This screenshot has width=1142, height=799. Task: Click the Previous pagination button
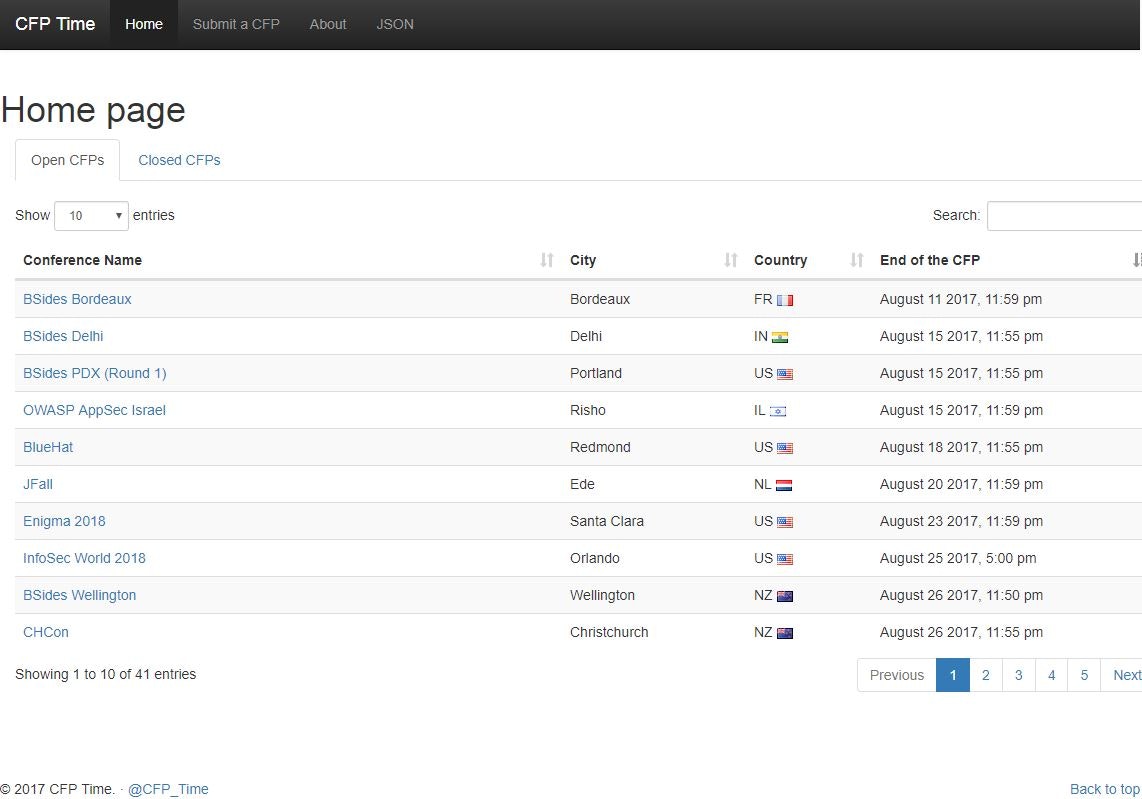tap(897, 675)
